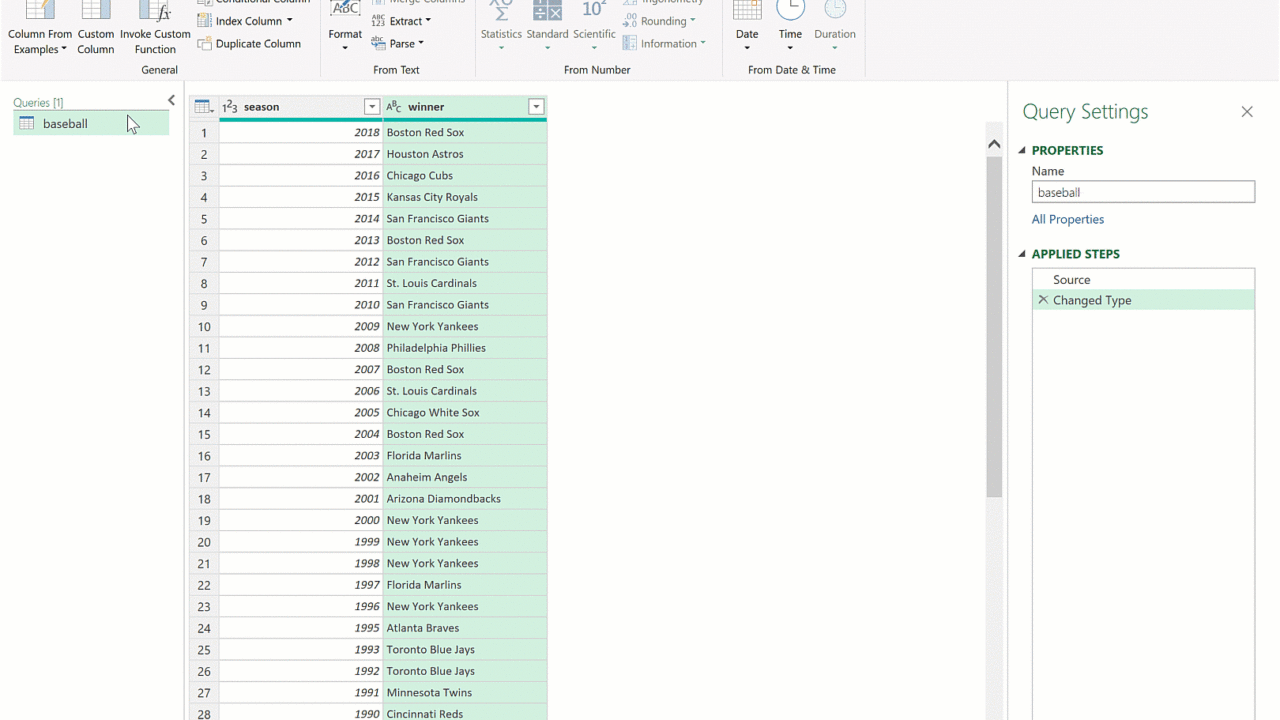Select the baseball query in Queries list
The height and width of the screenshot is (720, 1280).
tap(65, 124)
